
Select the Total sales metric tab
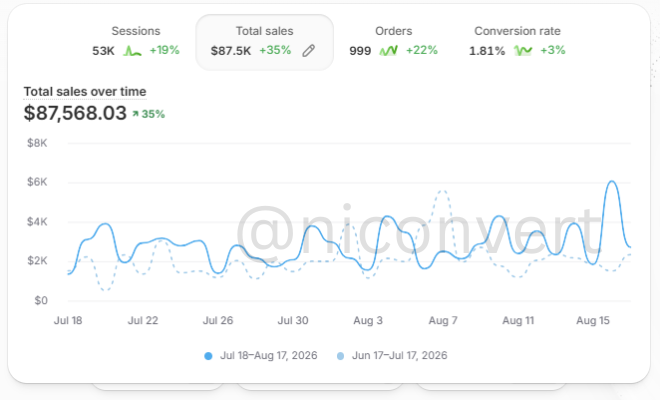tap(264, 42)
